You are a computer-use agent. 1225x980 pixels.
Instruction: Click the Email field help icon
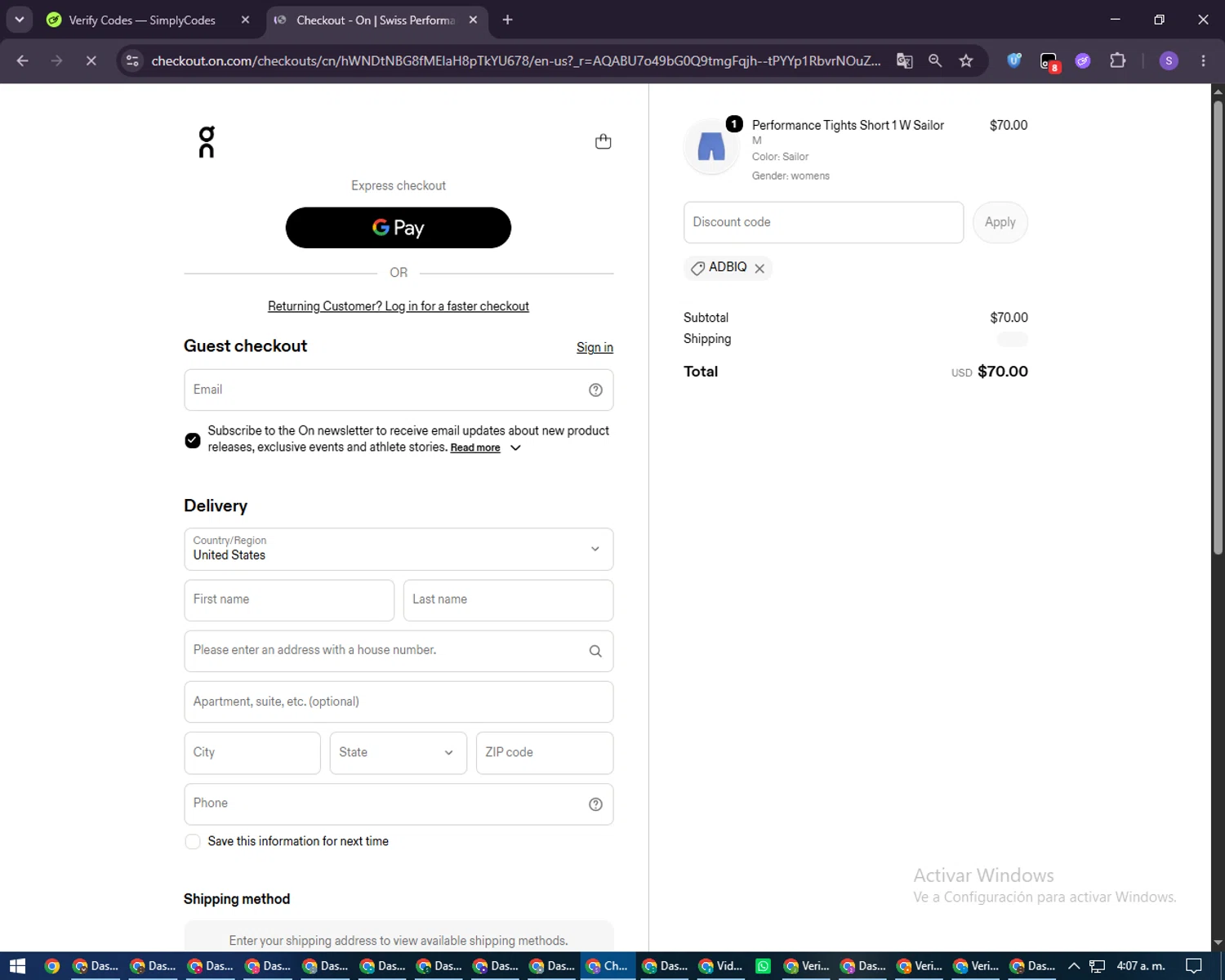click(x=595, y=390)
